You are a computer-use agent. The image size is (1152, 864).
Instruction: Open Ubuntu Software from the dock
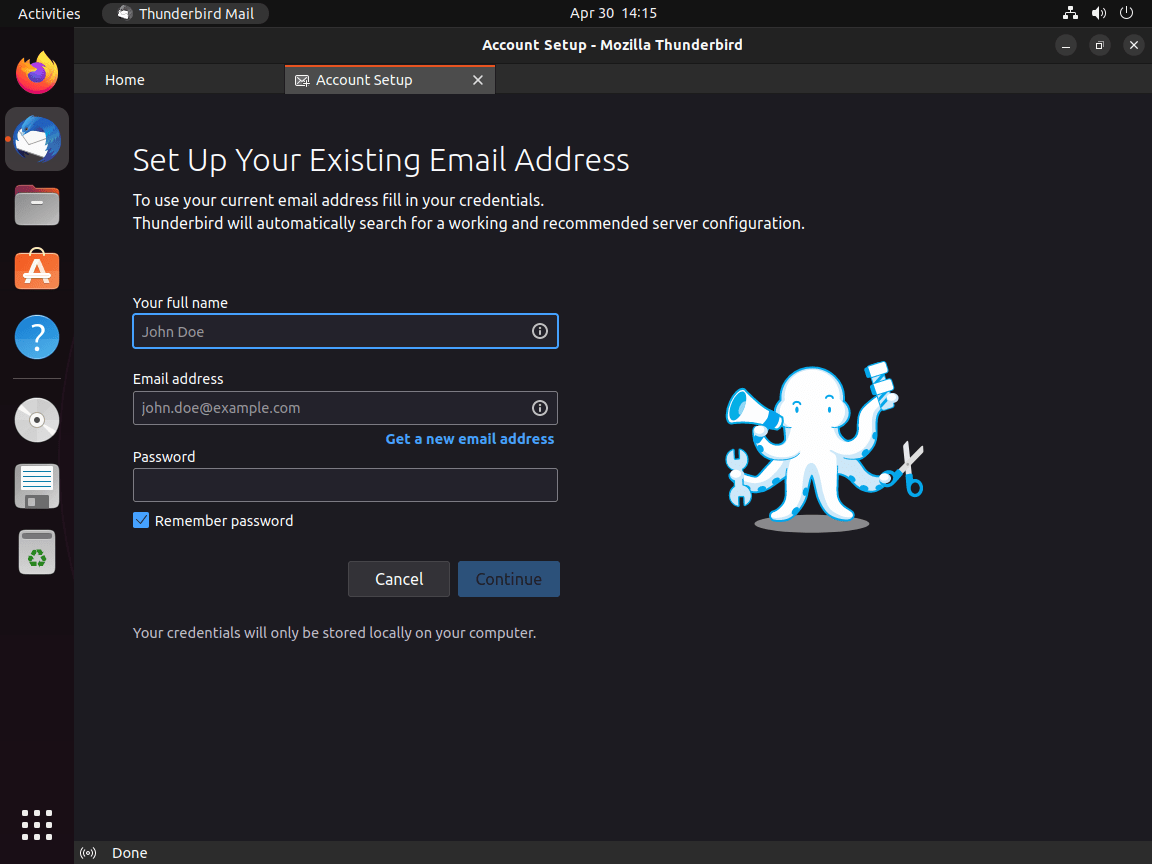(36, 270)
